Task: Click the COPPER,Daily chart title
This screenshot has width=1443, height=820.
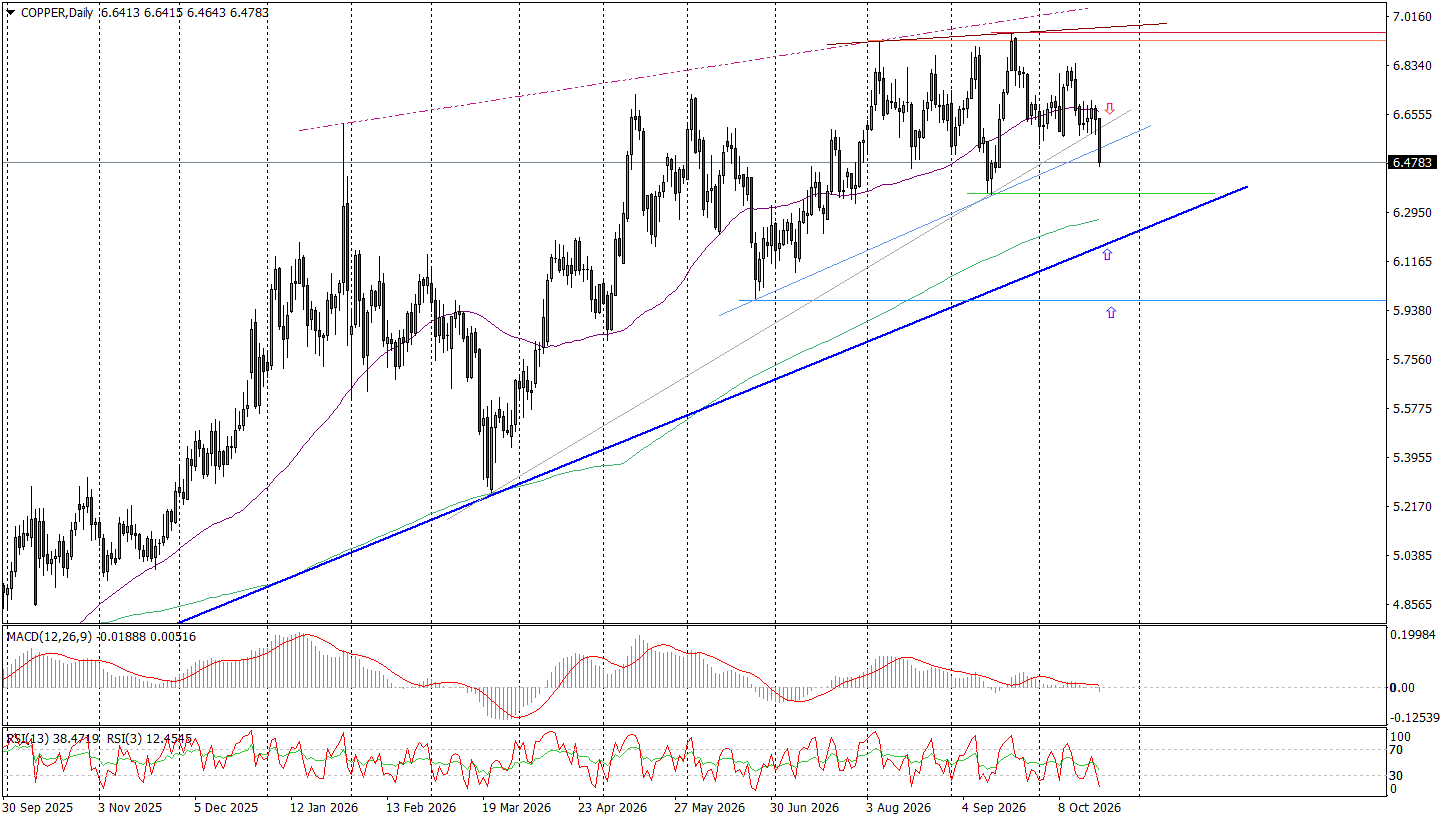Action: [58, 11]
